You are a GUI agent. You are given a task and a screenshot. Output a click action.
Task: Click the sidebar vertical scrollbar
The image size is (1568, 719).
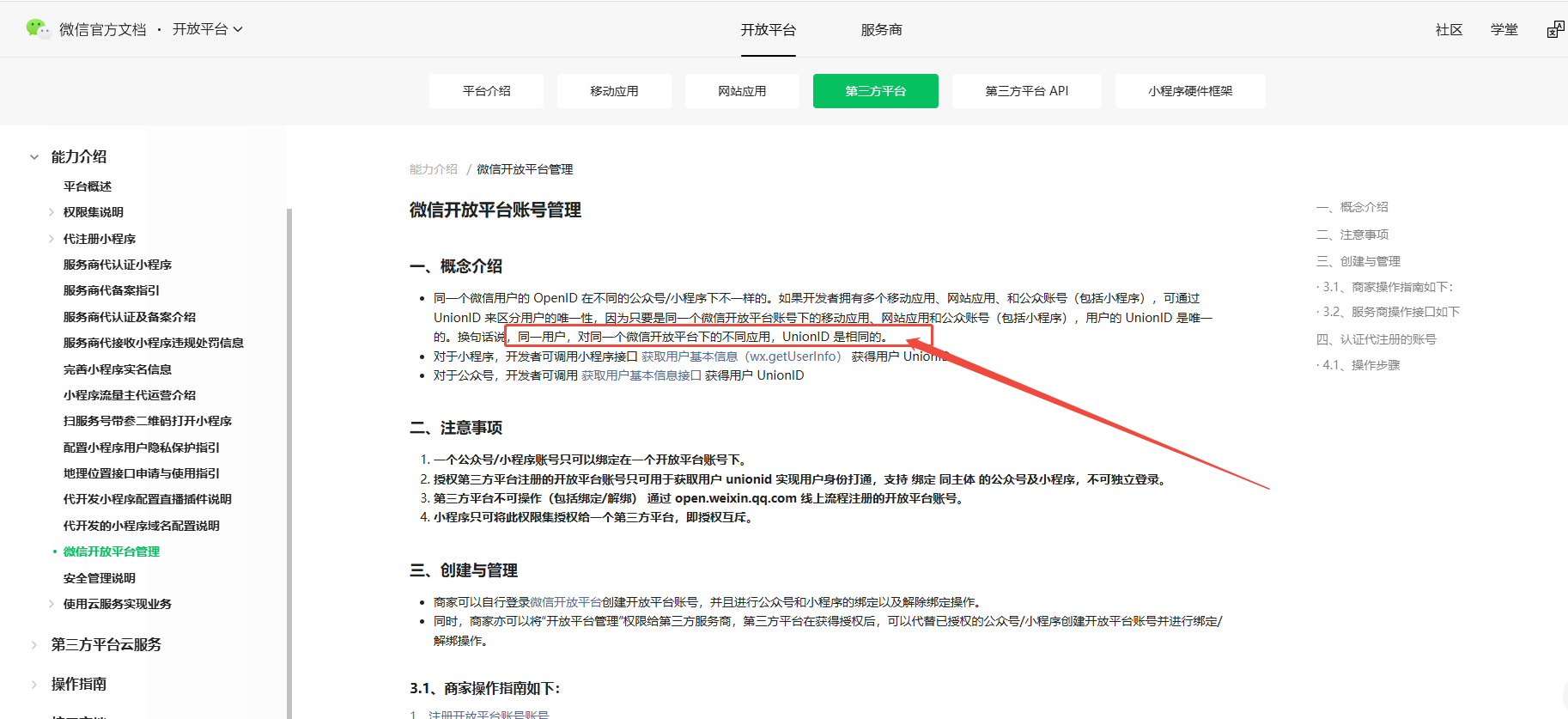289,462
